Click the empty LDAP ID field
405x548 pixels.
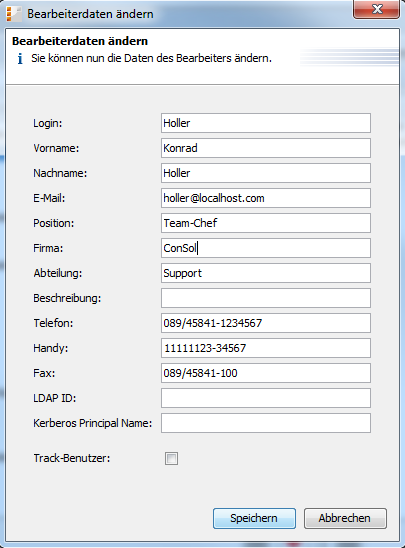tap(266, 398)
